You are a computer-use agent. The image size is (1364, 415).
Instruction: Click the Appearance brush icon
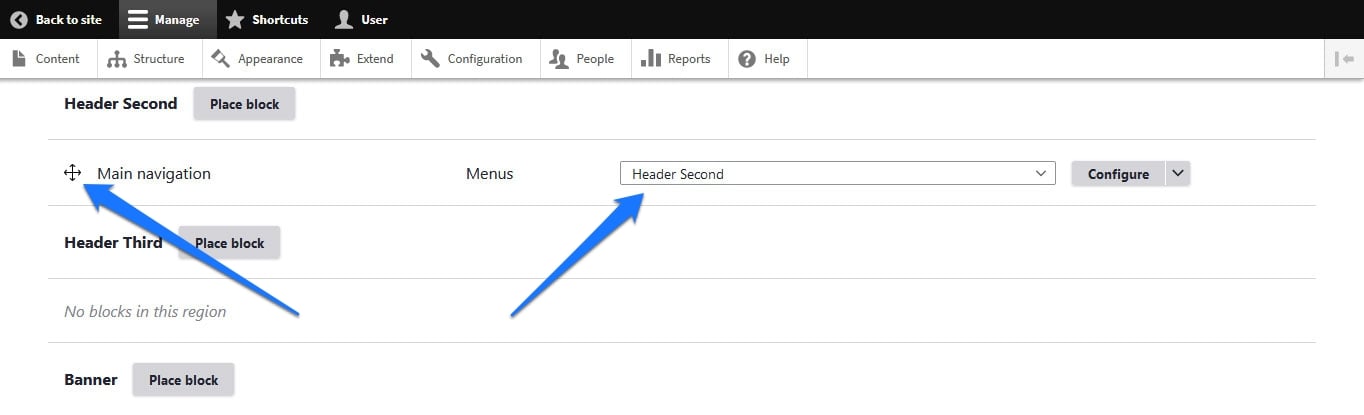tap(221, 59)
